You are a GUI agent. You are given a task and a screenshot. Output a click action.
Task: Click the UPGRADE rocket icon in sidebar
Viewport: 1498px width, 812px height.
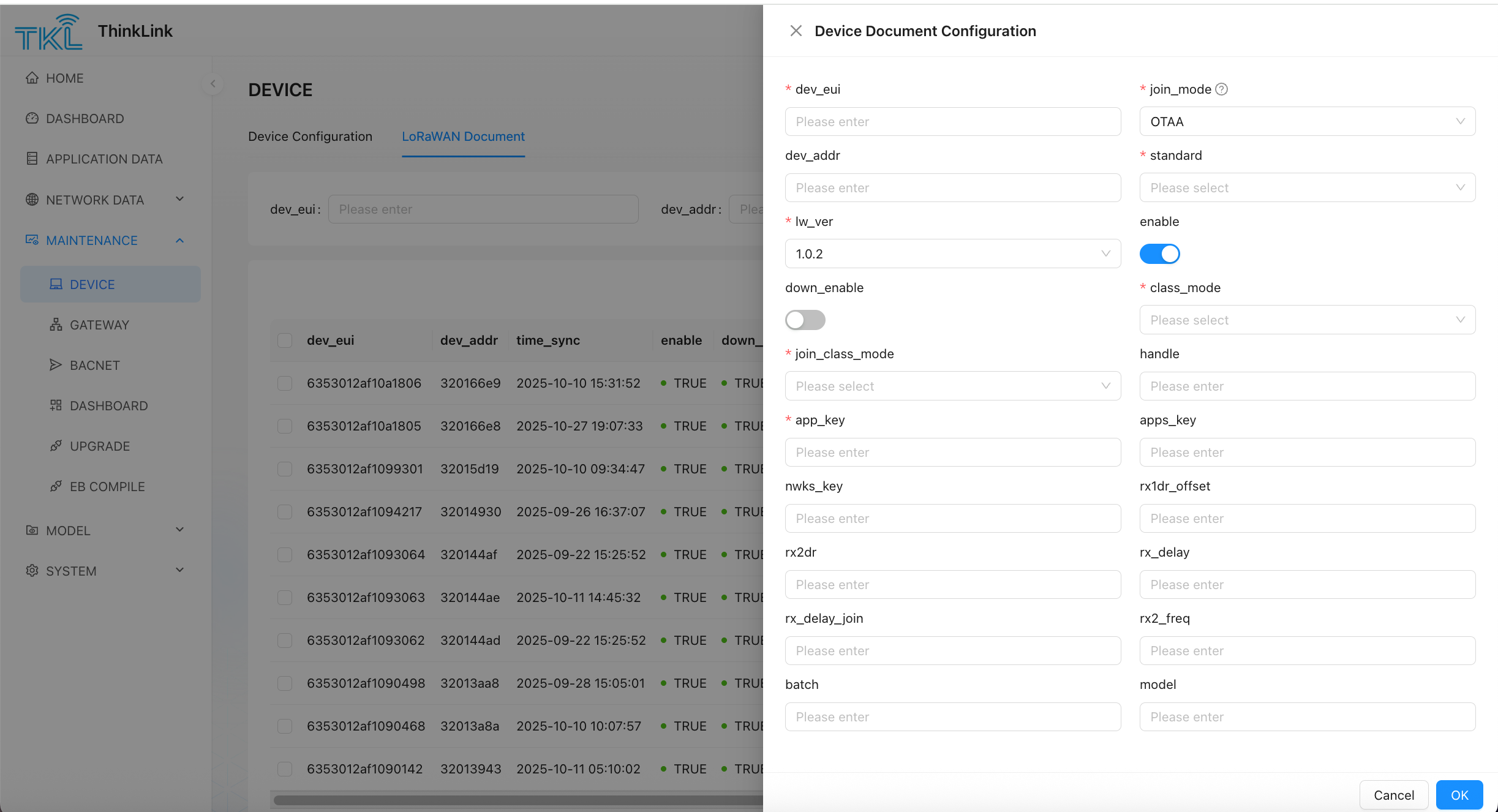click(56, 446)
